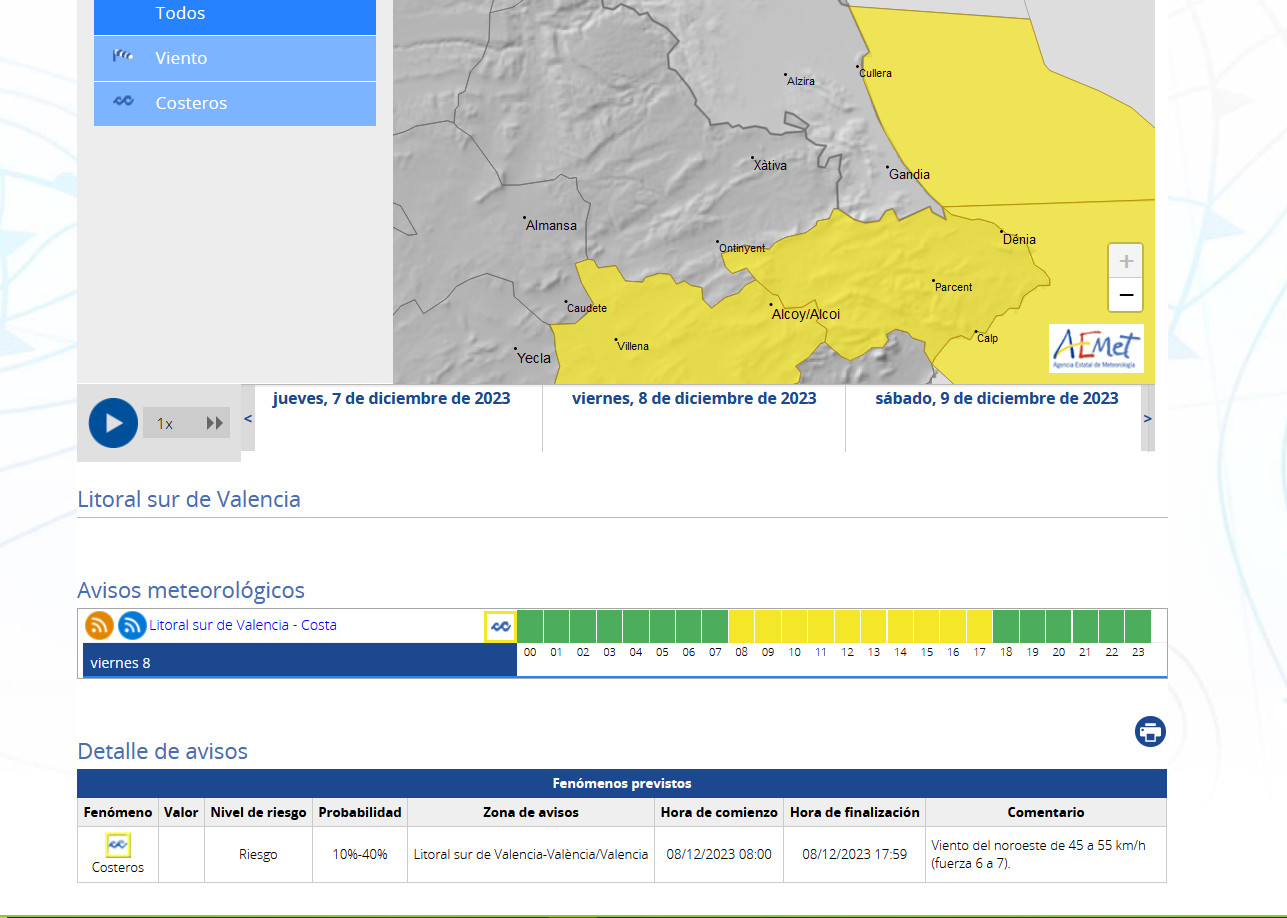Select sábado, 9 de diciembre de 2023
Screen dimensions: 1287x918
click(996, 399)
